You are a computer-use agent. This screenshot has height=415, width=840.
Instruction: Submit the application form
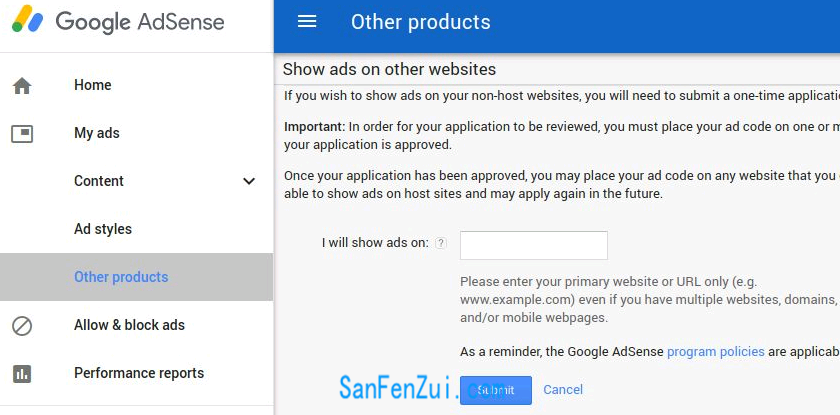[x=496, y=390]
